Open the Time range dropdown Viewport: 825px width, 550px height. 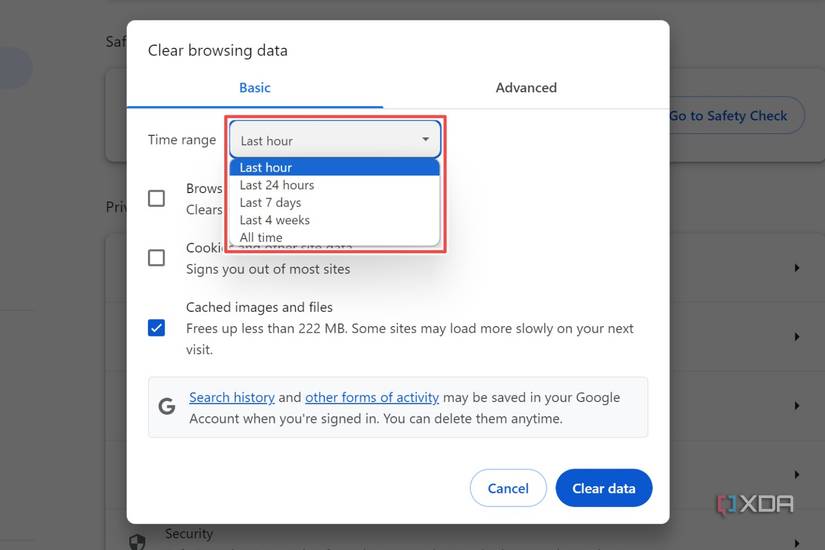pos(335,140)
